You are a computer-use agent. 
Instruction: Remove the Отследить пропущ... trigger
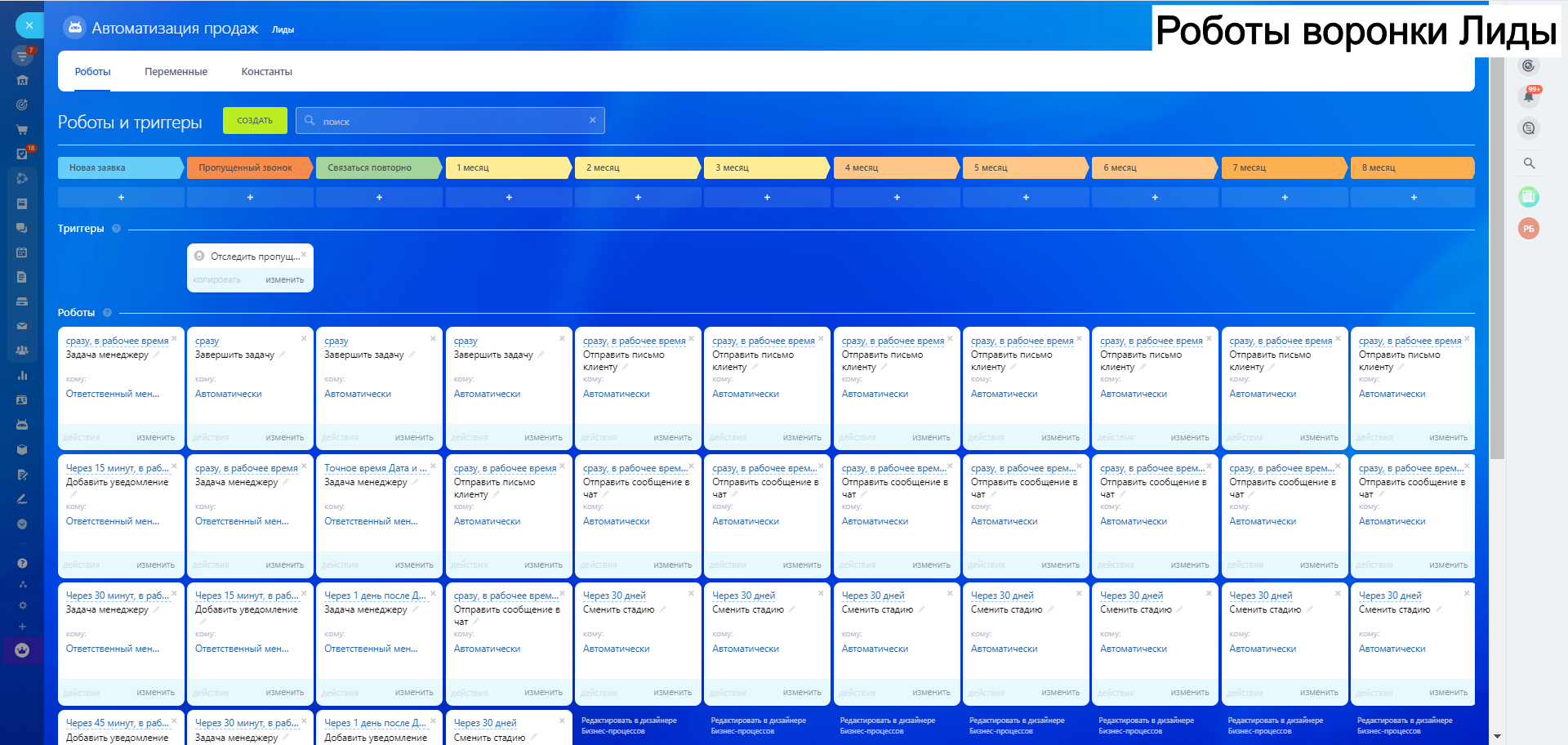point(304,254)
